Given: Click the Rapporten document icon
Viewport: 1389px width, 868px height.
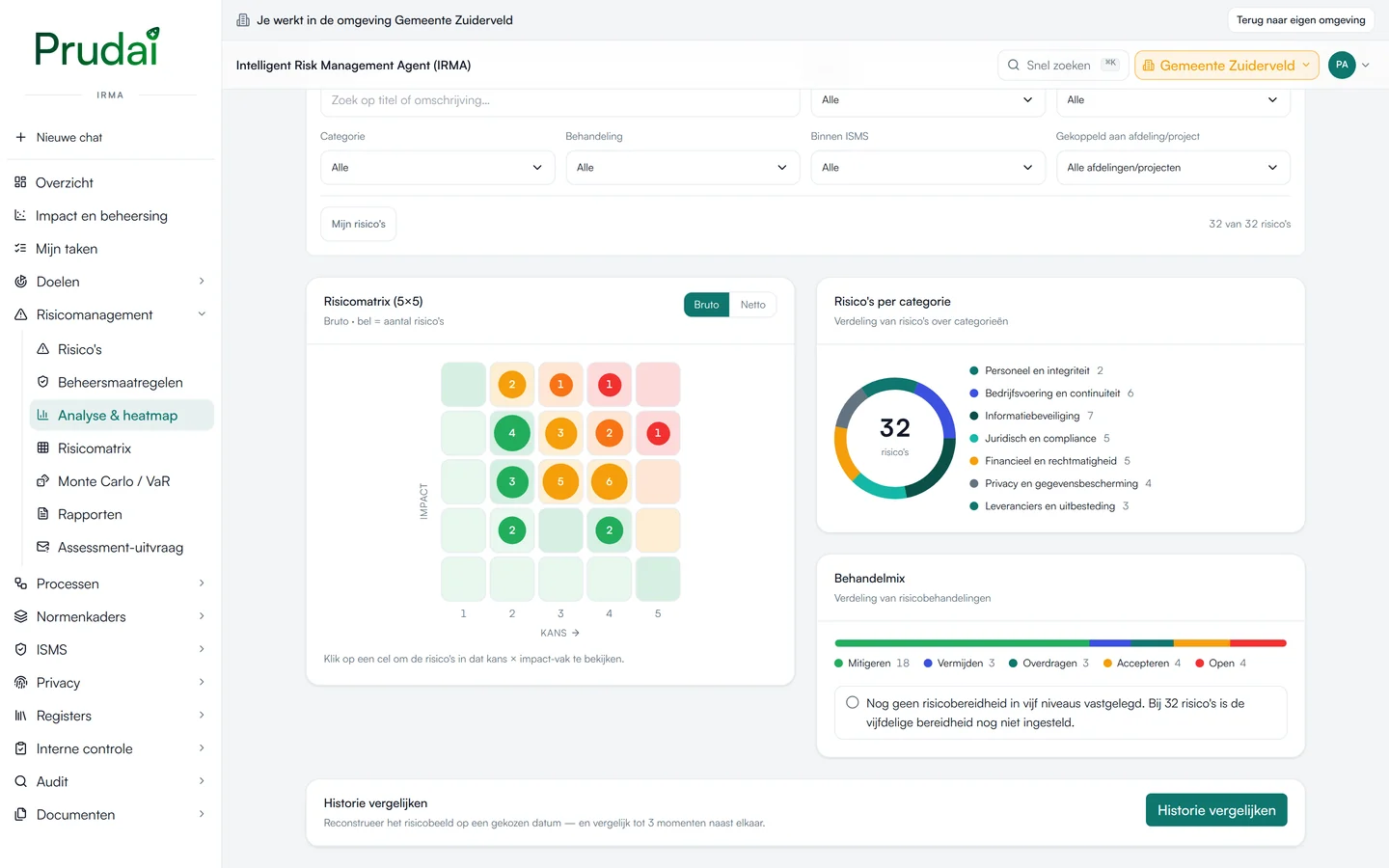Looking at the screenshot, I should pyautogui.click(x=42, y=514).
